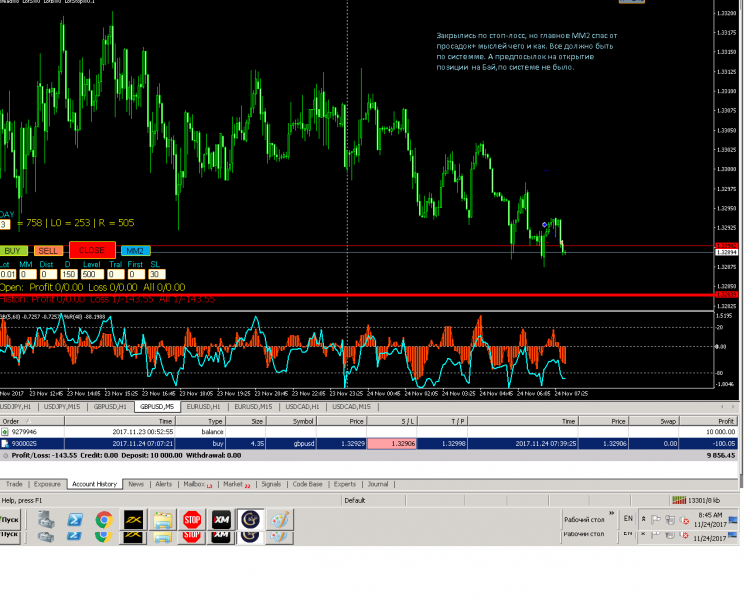Click the Profit/Loss summary row
This screenshot has width=750, height=600.
[x=368, y=456]
